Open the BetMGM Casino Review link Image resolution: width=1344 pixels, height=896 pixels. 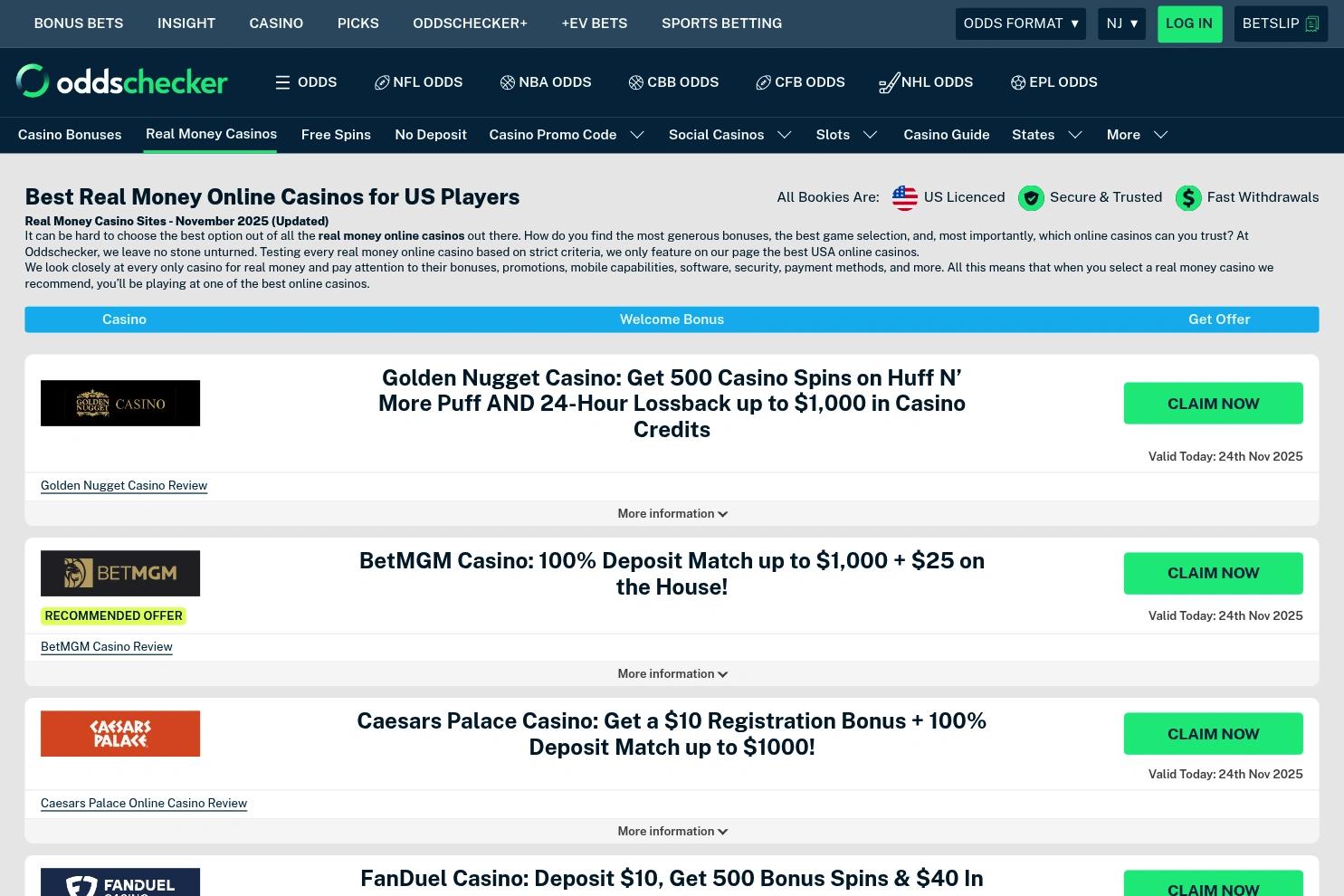[x=107, y=646]
